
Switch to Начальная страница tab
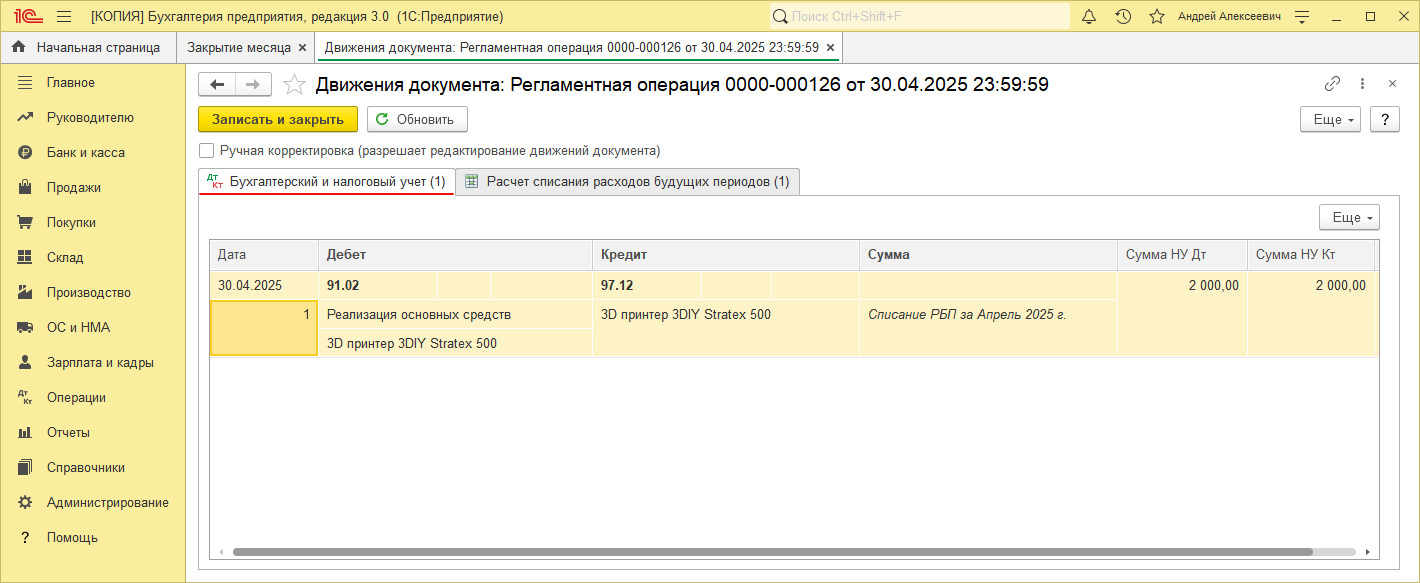88,47
